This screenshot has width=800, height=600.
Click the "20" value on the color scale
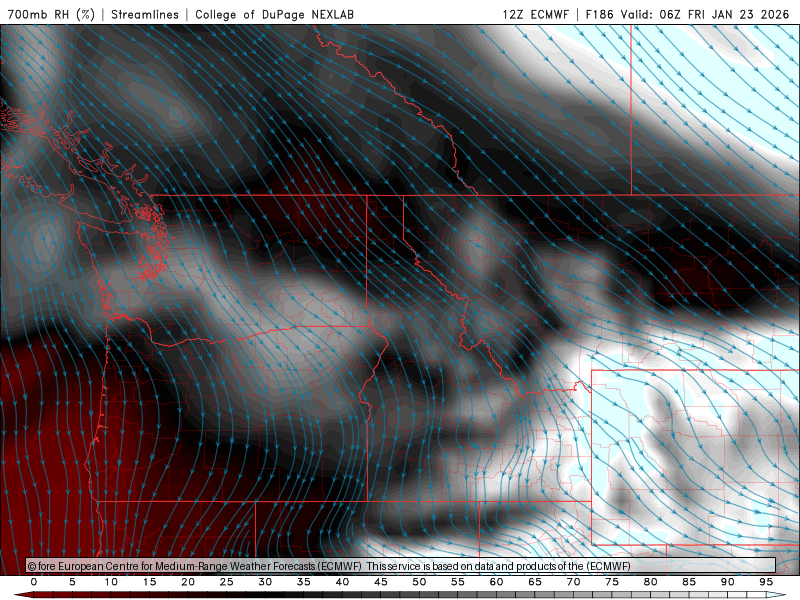point(188,582)
